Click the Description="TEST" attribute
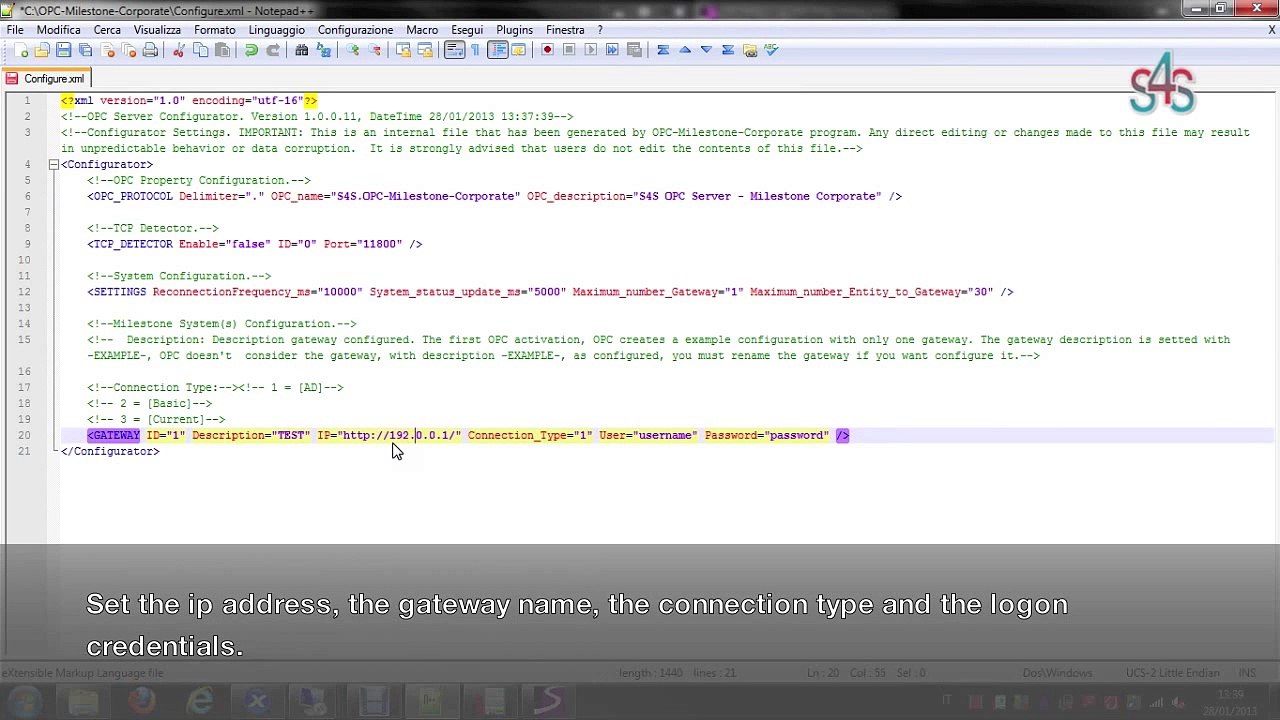 (x=251, y=435)
